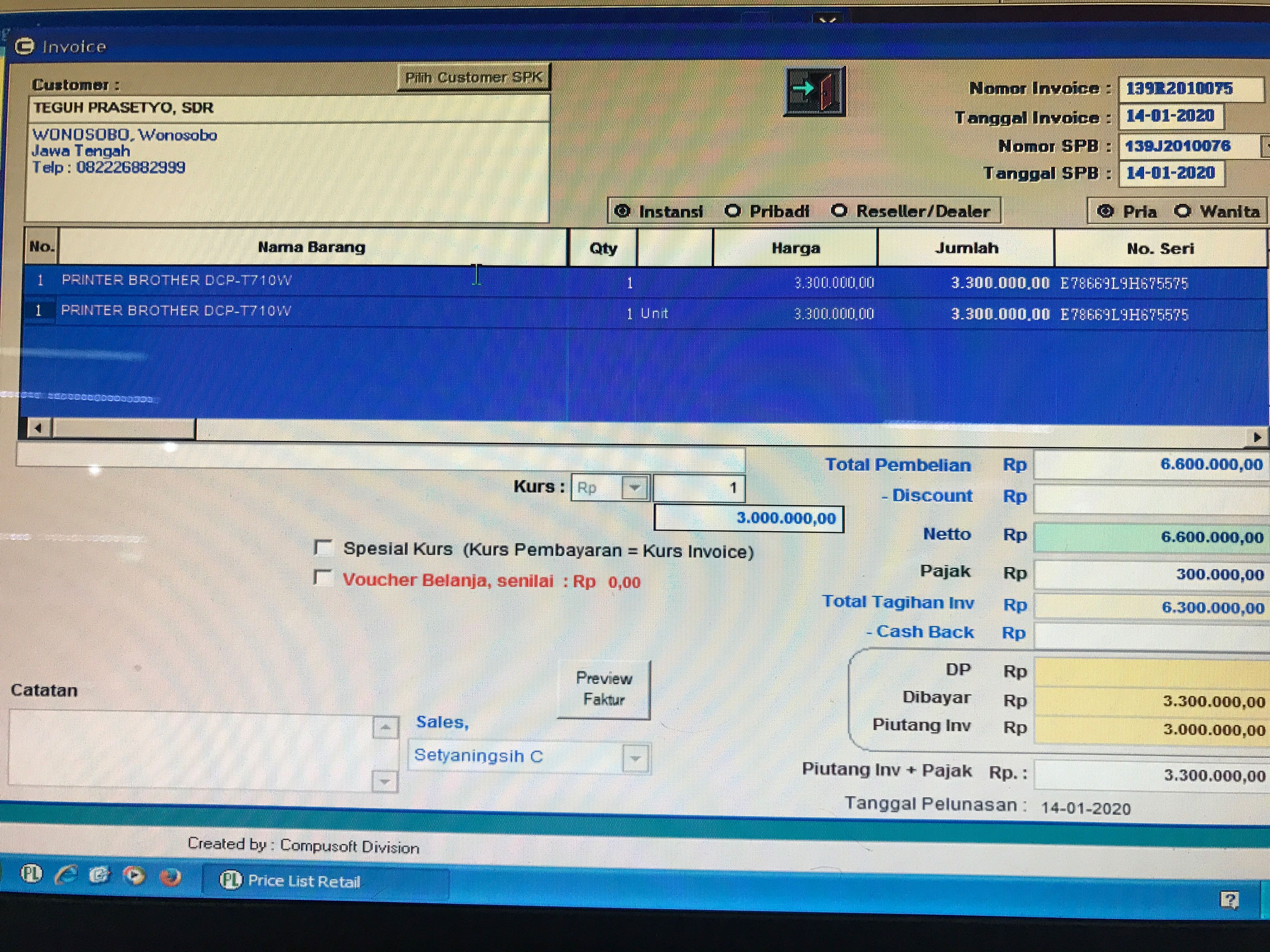Open Windows Media Player quick launch icon

point(134,876)
